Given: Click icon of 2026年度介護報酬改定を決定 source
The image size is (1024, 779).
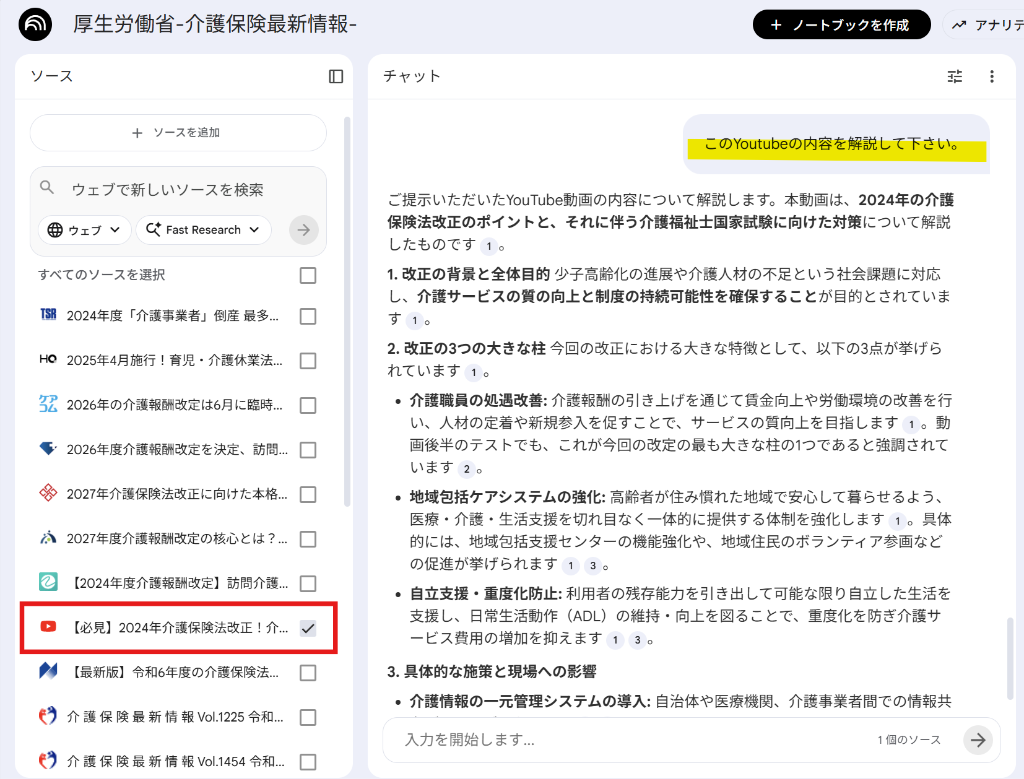Looking at the screenshot, I should (x=48, y=449).
